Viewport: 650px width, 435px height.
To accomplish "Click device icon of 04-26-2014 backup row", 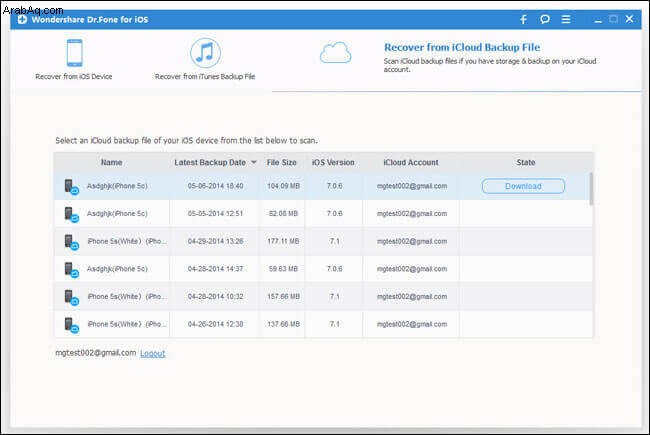I will click(71, 325).
